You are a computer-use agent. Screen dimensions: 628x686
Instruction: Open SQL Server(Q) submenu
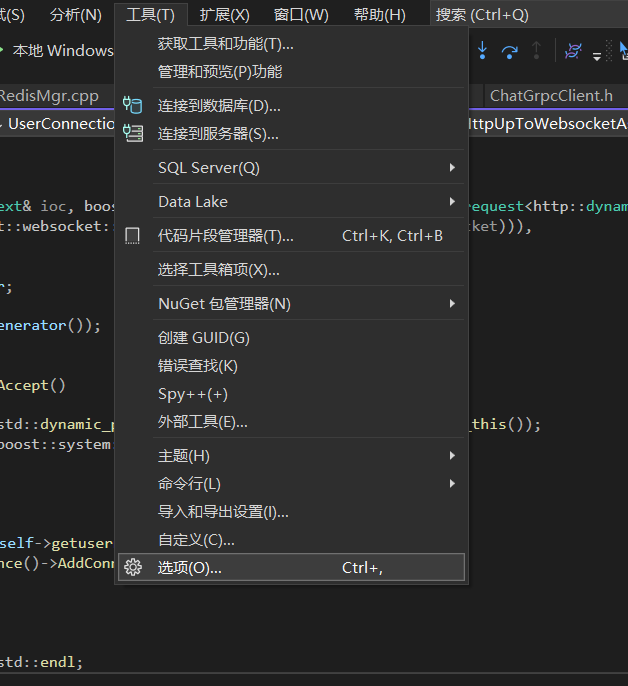[291, 168]
